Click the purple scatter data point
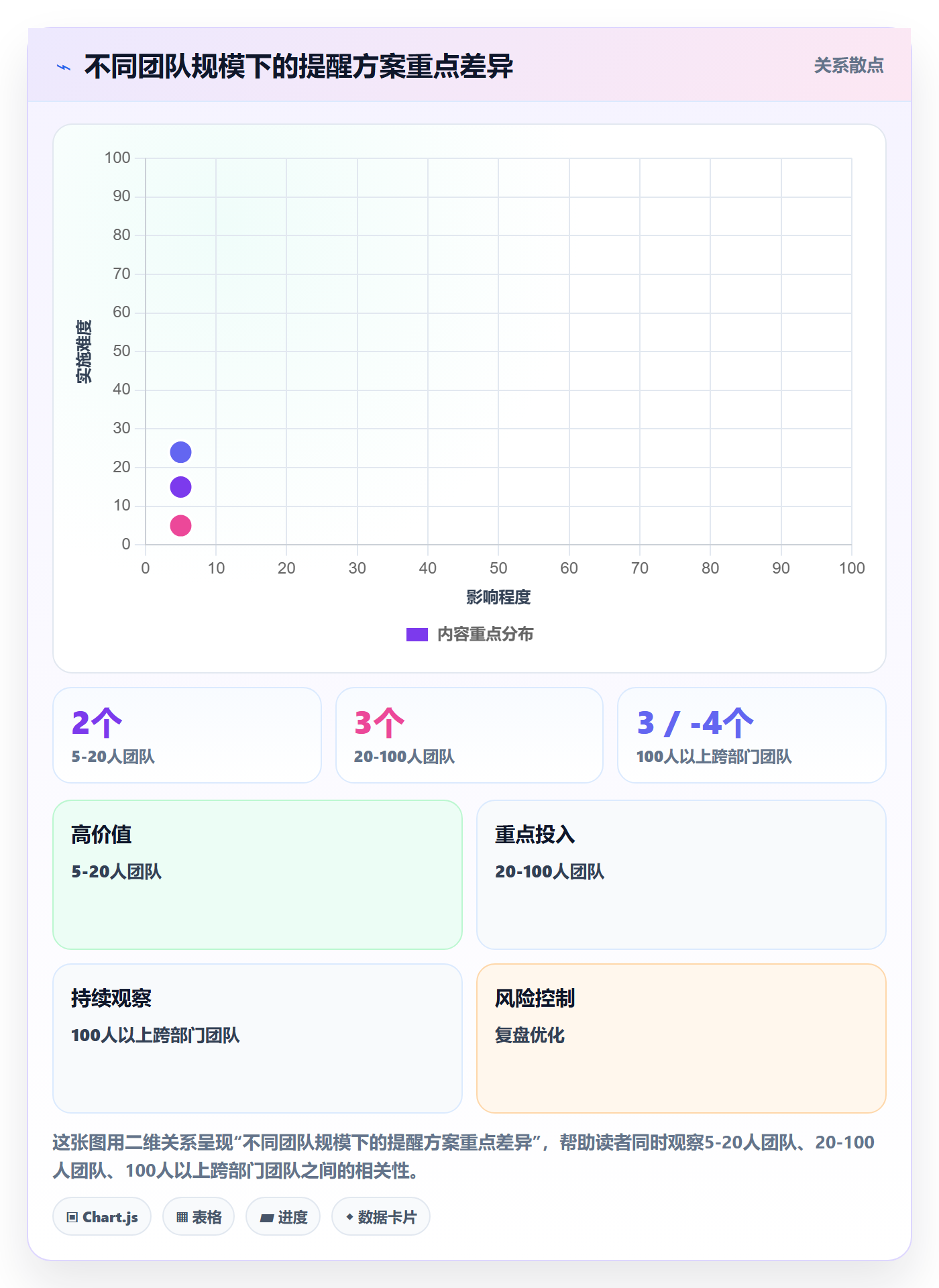Screen dimensions: 939x1288 tap(180, 487)
